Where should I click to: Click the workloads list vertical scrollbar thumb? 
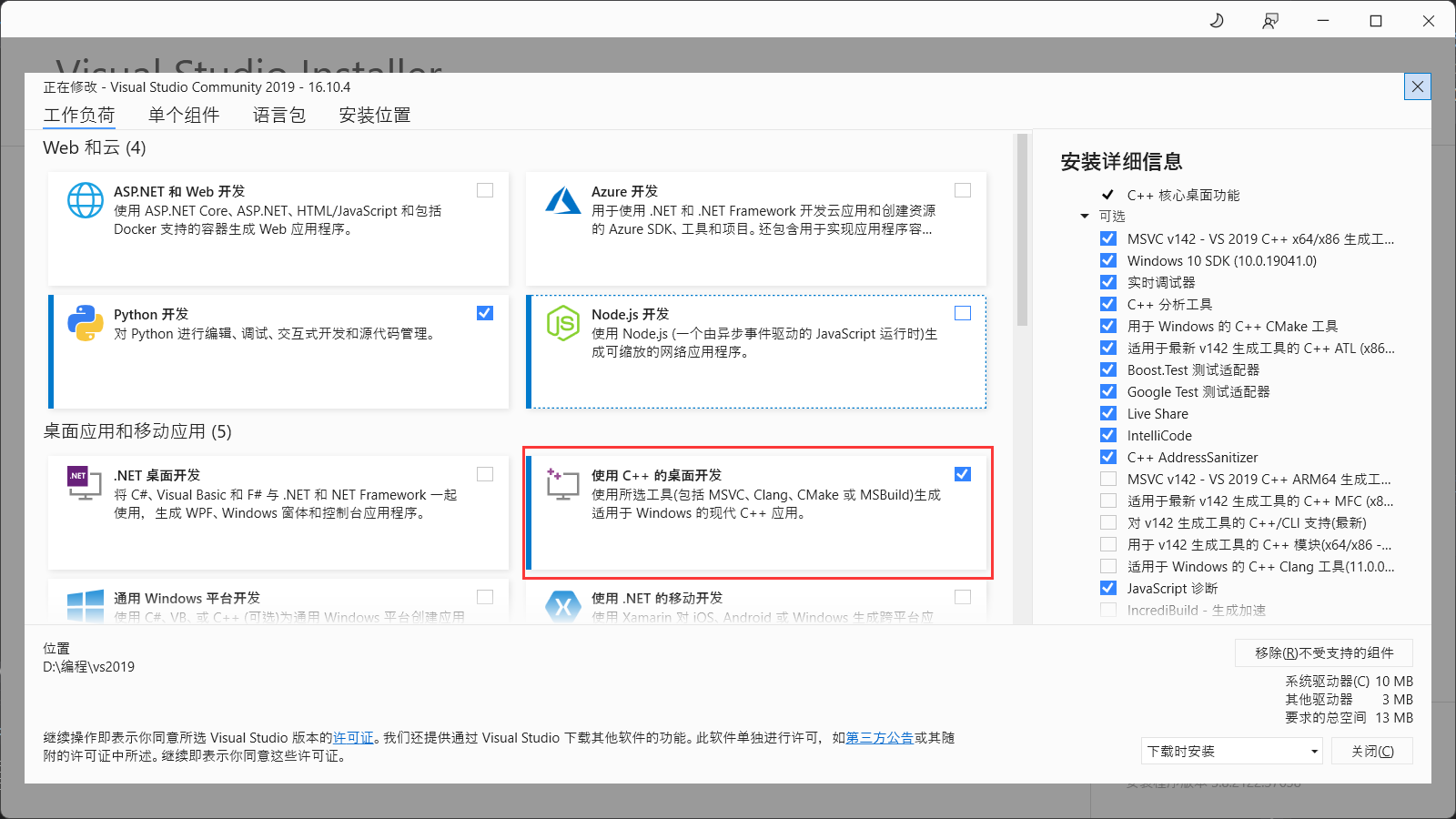(1022, 230)
